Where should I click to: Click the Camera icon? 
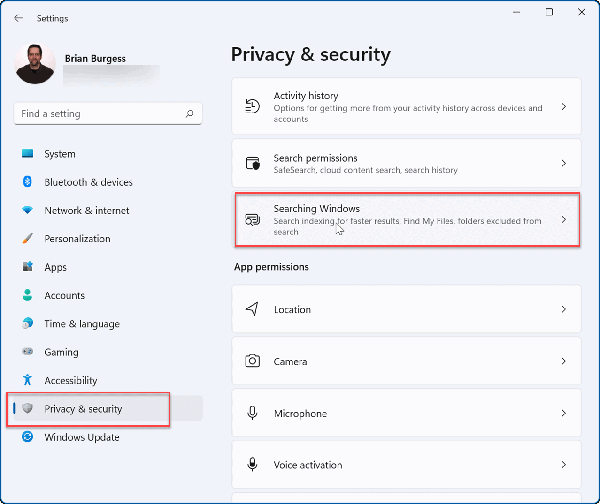(x=253, y=361)
